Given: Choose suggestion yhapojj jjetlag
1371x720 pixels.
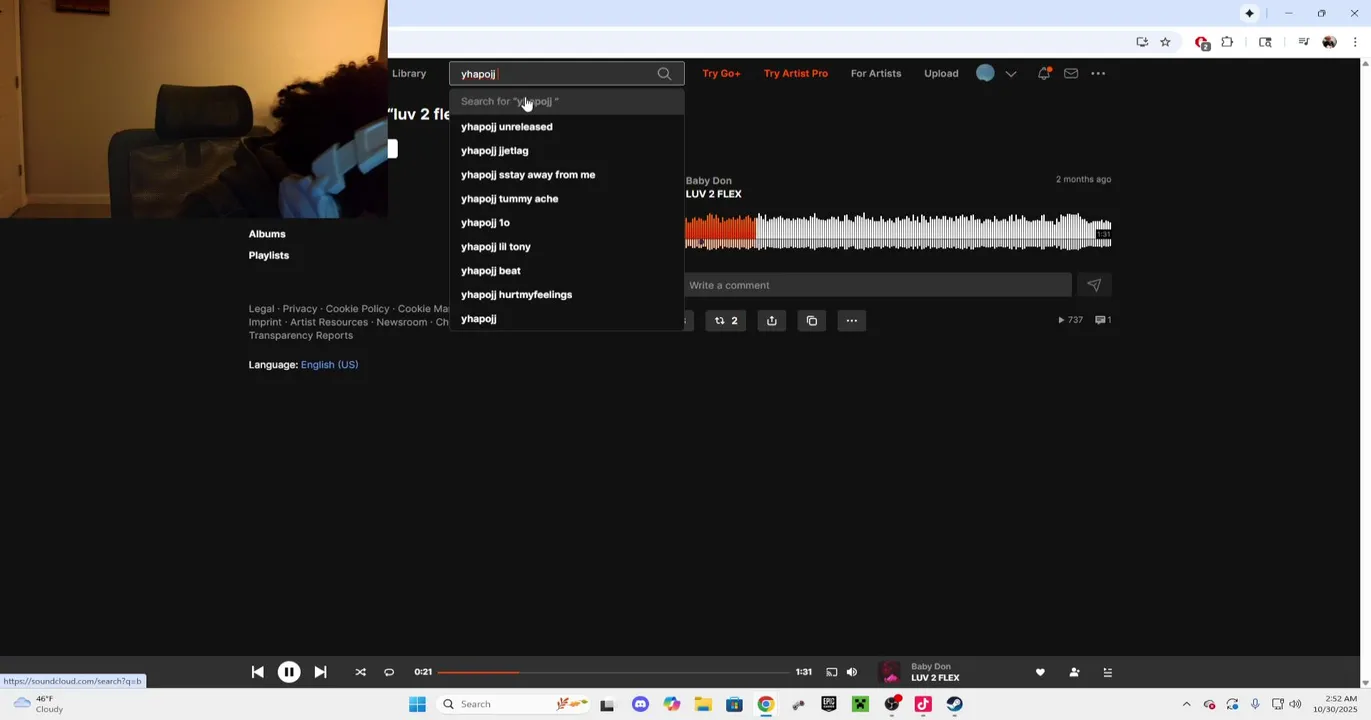Looking at the screenshot, I should click(567, 151).
